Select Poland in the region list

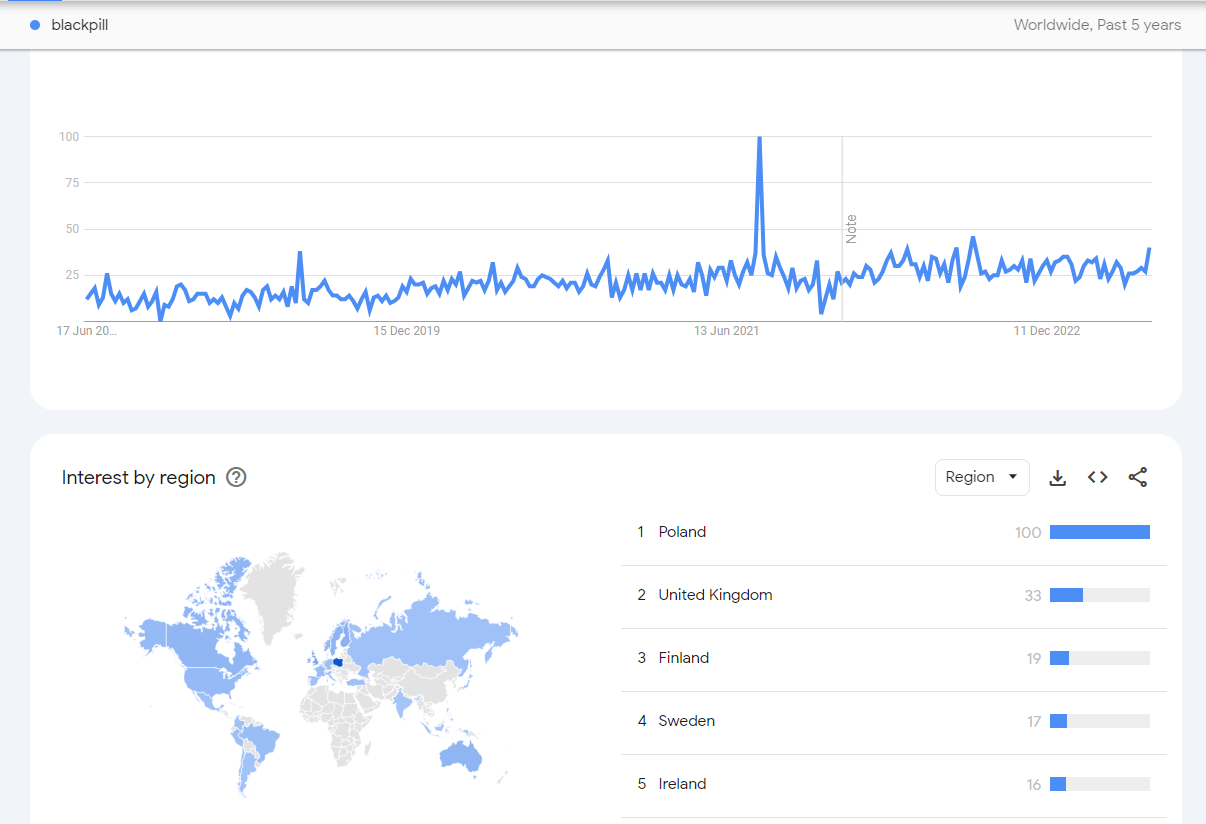point(682,532)
